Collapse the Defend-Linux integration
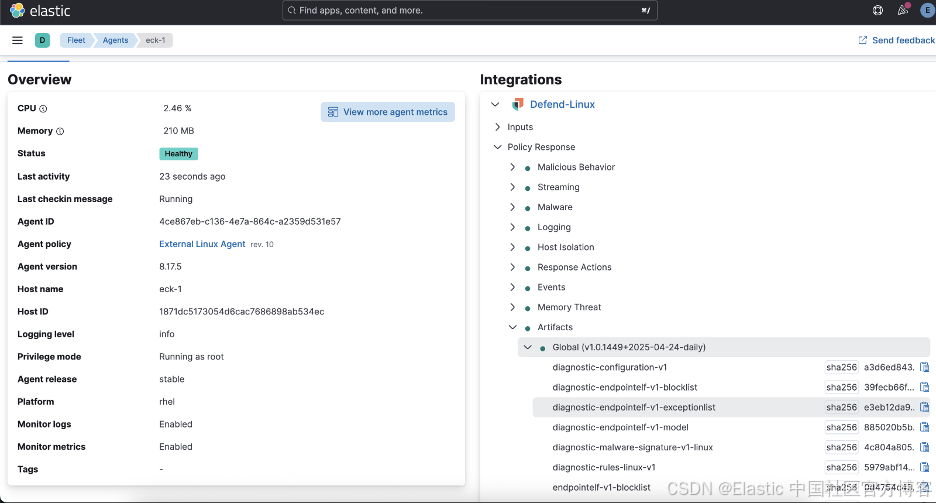Screen dimensions: 936x504 click(495, 105)
